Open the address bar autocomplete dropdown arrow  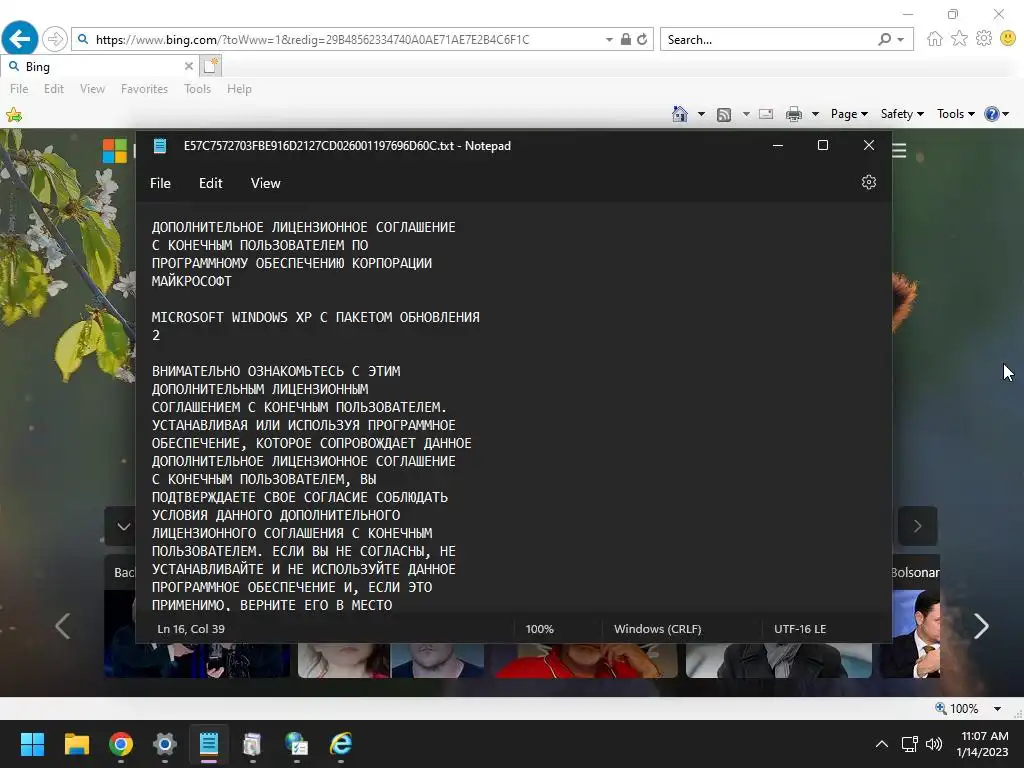609,40
